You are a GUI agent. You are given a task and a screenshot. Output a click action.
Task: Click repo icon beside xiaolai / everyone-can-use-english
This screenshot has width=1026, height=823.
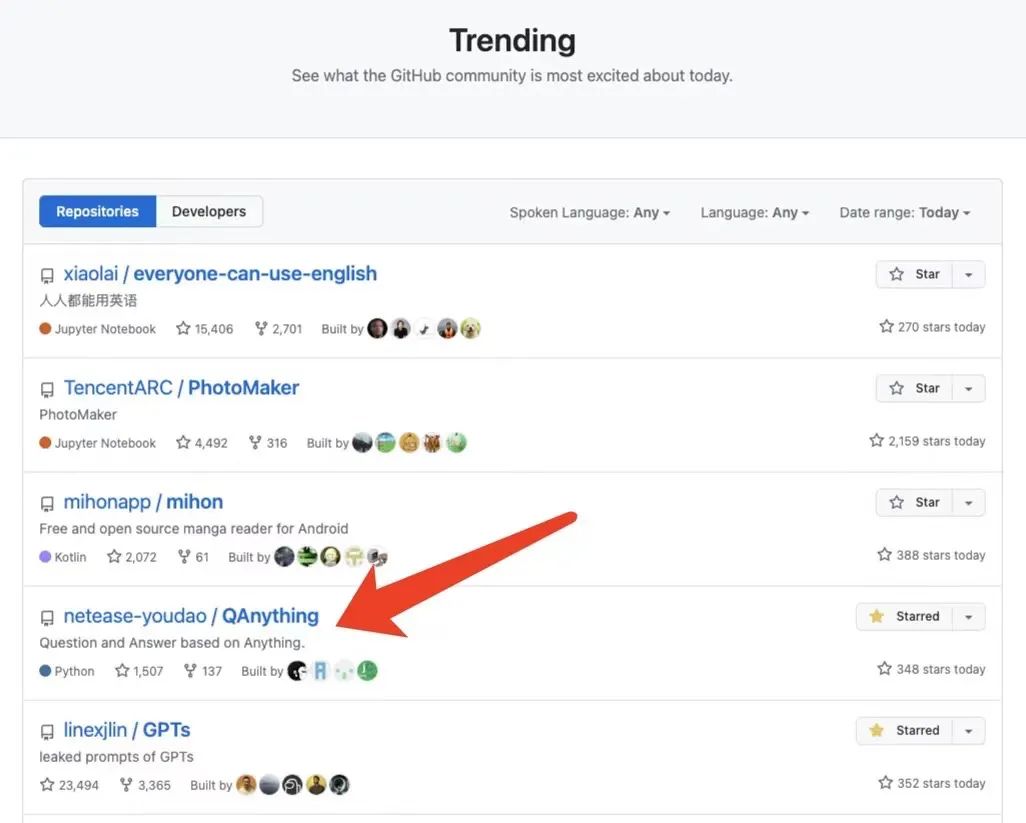47,275
